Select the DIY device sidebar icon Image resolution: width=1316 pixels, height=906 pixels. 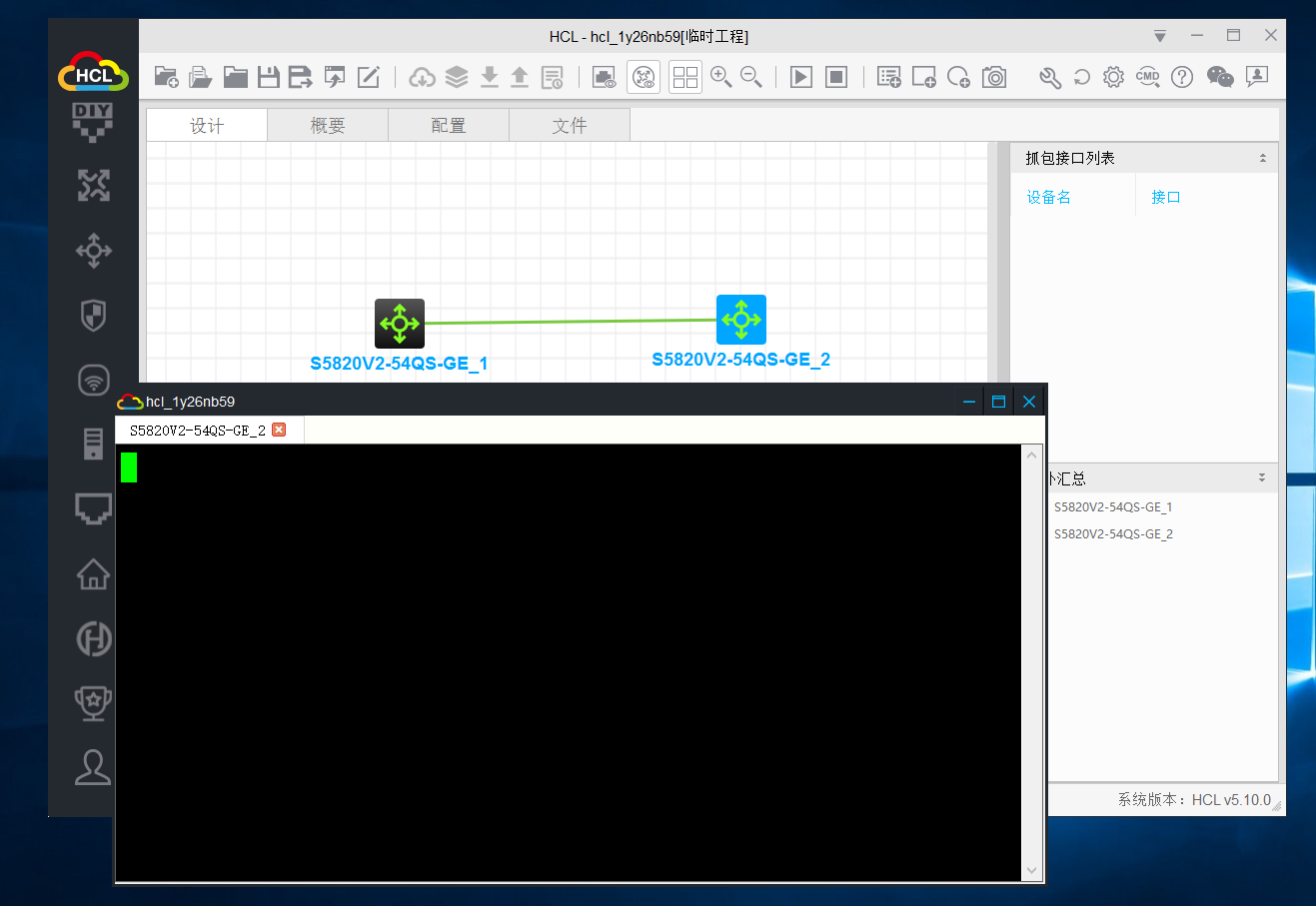[x=93, y=122]
